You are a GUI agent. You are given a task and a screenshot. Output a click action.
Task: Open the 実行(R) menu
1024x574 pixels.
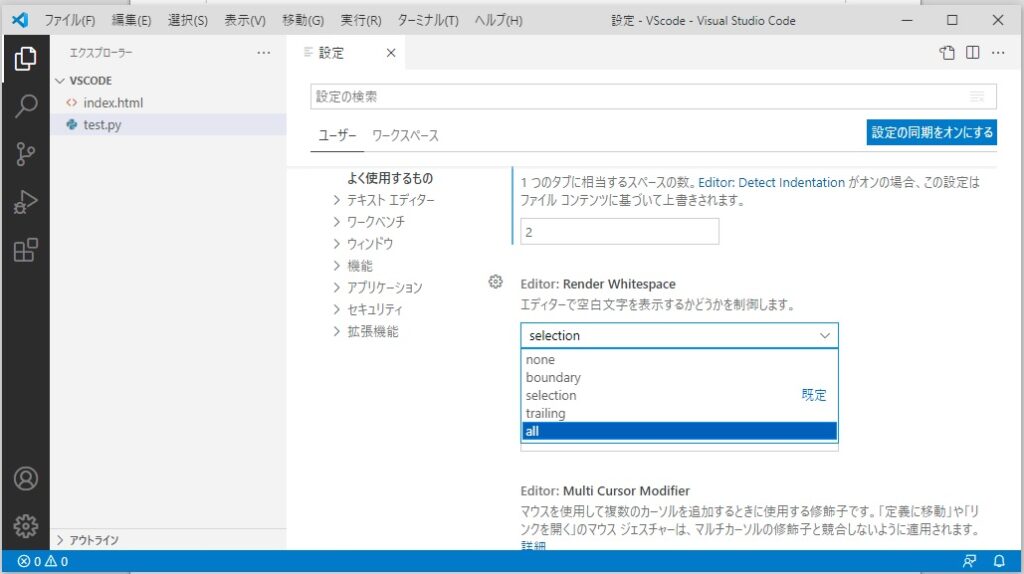click(x=360, y=20)
